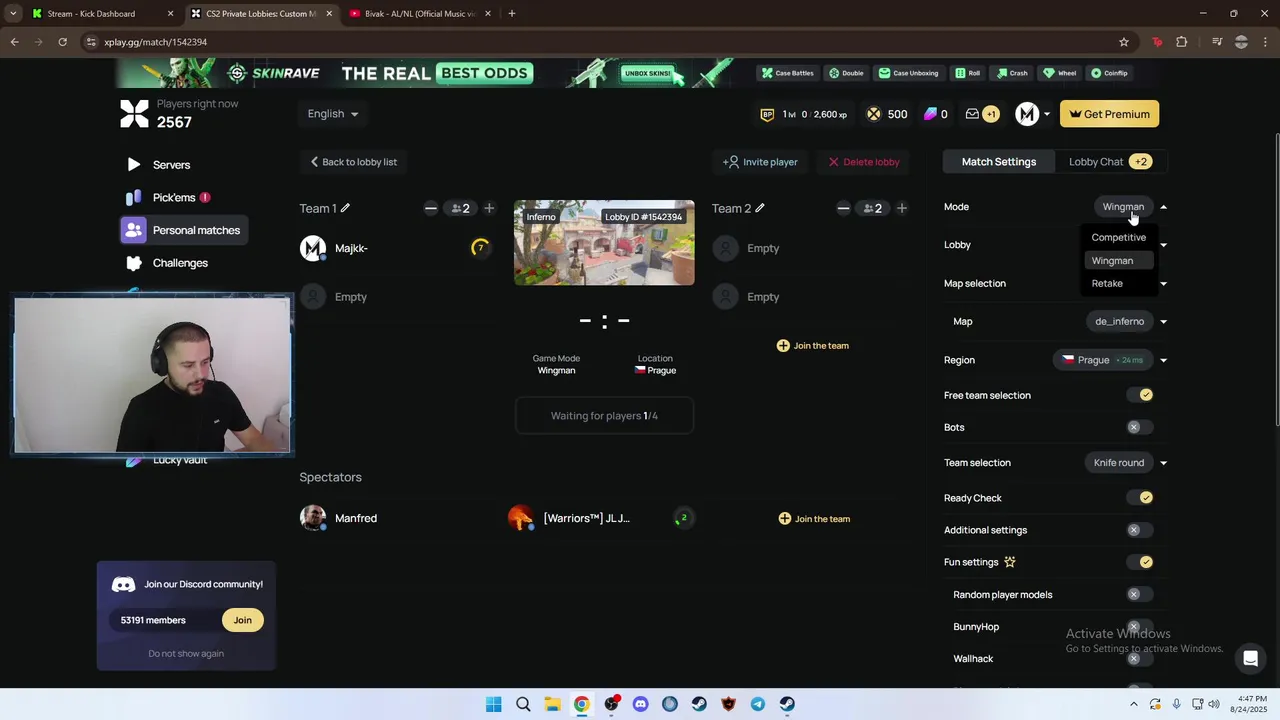The height and width of the screenshot is (720, 1280).
Task: Click the purple gem balance icon
Action: pyautogui.click(x=930, y=114)
